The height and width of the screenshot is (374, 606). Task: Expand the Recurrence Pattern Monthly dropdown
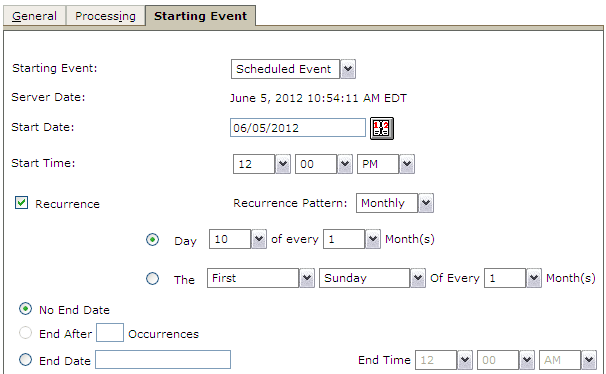[395, 203]
